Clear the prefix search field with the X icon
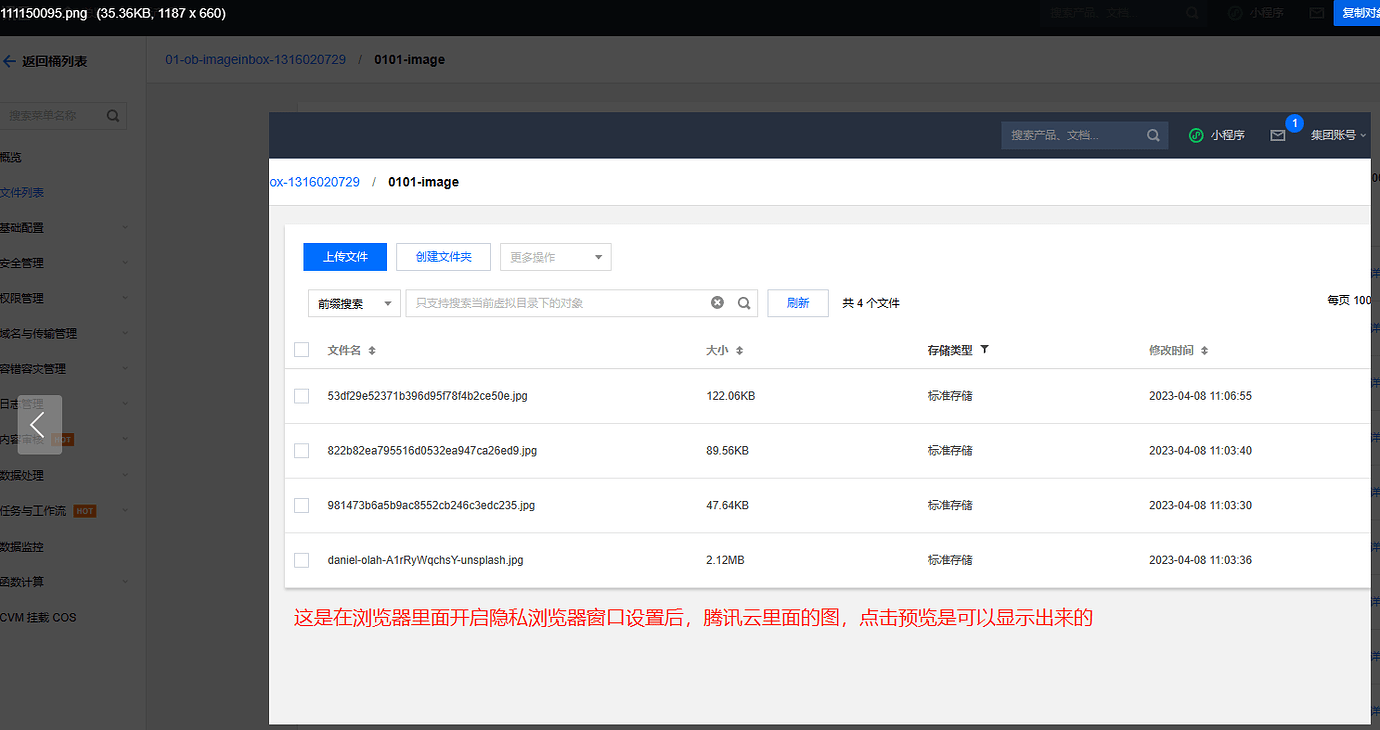 click(717, 303)
